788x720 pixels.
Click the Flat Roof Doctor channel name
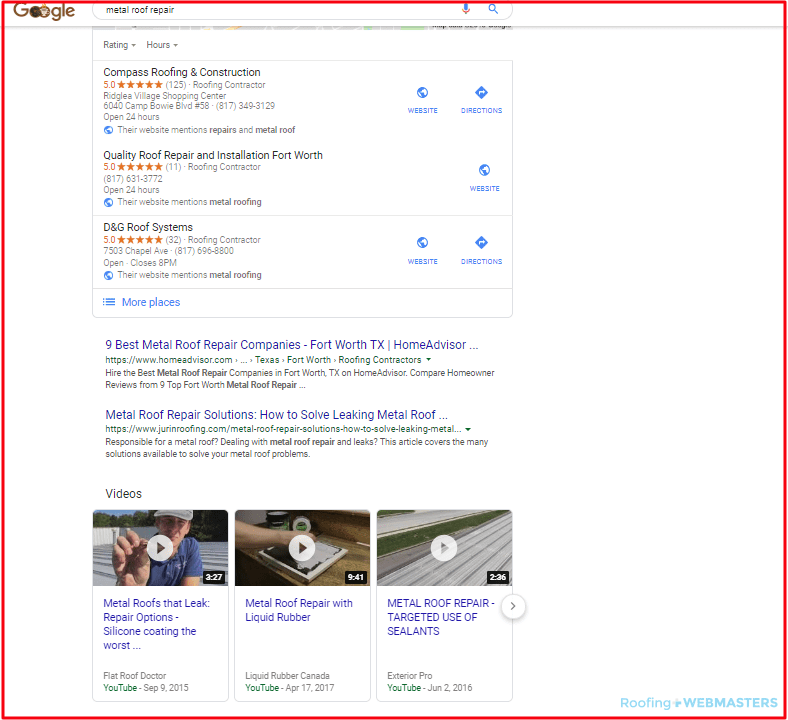(135, 676)
